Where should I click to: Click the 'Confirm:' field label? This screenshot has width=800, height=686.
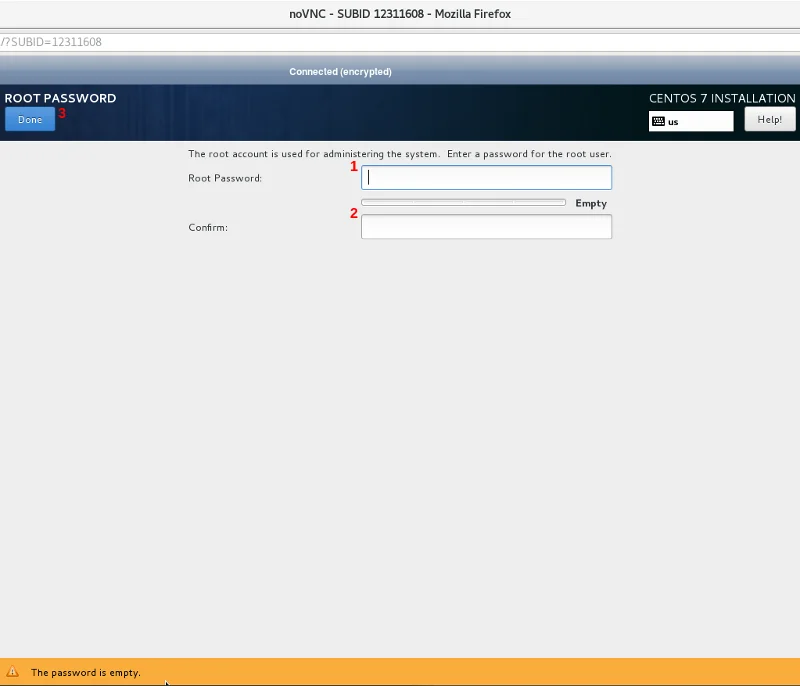click(x=208, y=227)
